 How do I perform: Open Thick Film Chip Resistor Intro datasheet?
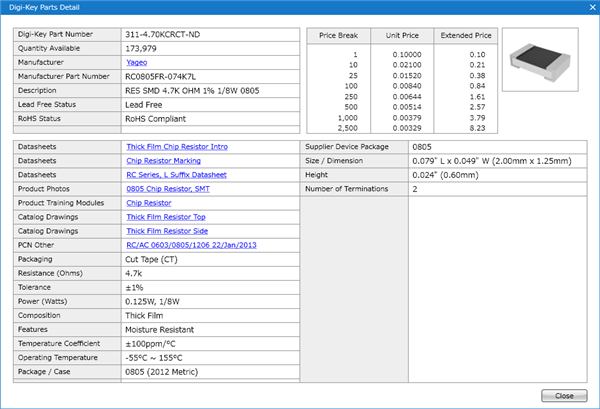pos(177,147)
